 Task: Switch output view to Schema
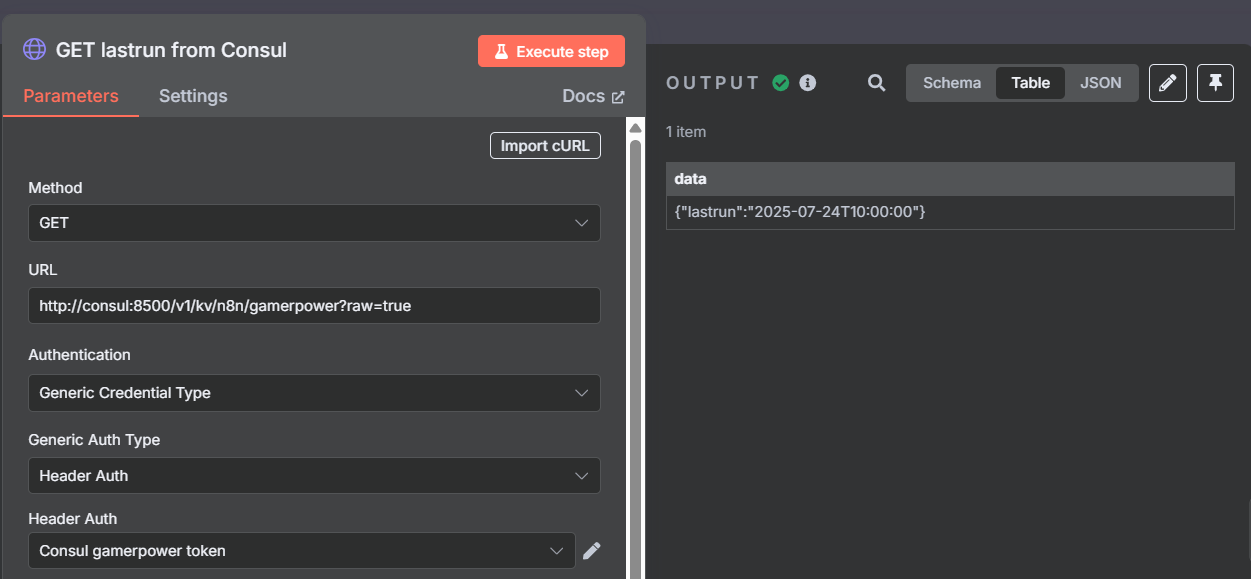tap(951, 83)
